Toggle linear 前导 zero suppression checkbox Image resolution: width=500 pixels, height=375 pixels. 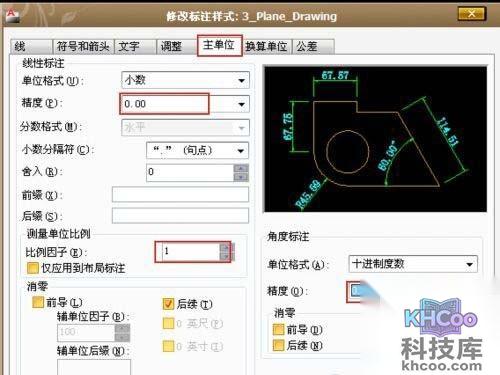pyautogui.click(x=38, y=302)
